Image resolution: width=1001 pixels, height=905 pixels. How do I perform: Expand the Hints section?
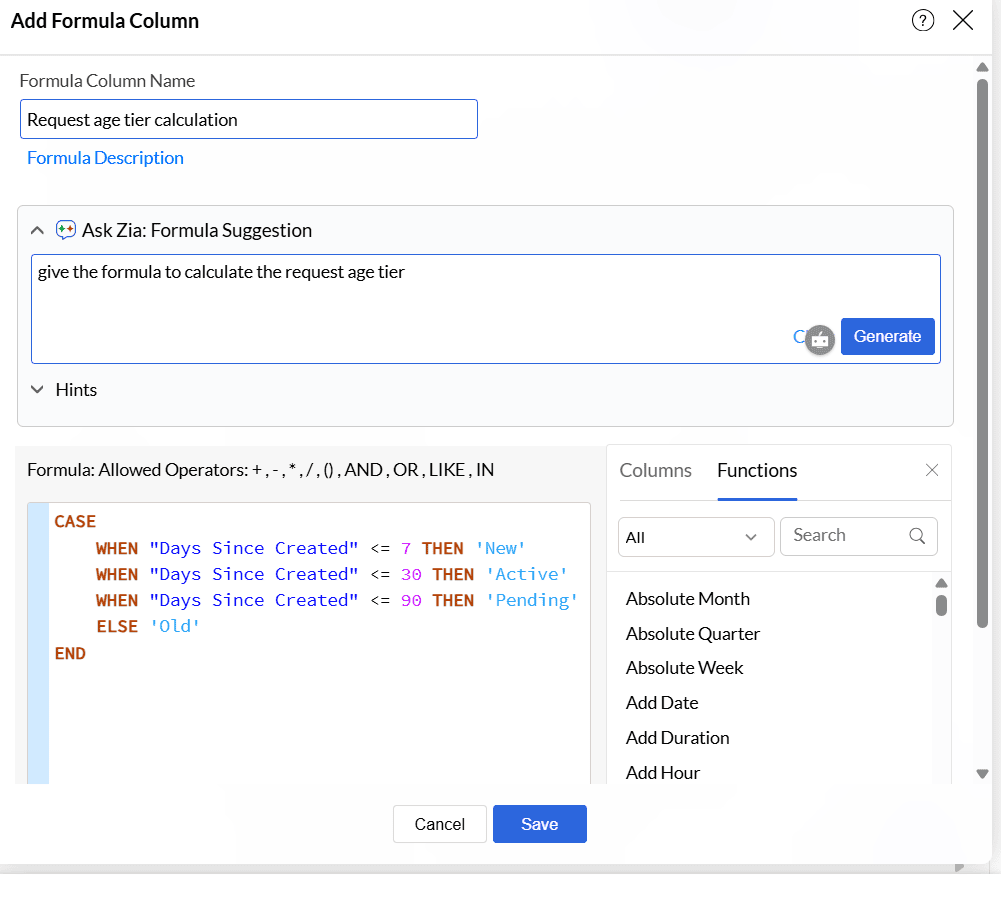pos(37,390)
